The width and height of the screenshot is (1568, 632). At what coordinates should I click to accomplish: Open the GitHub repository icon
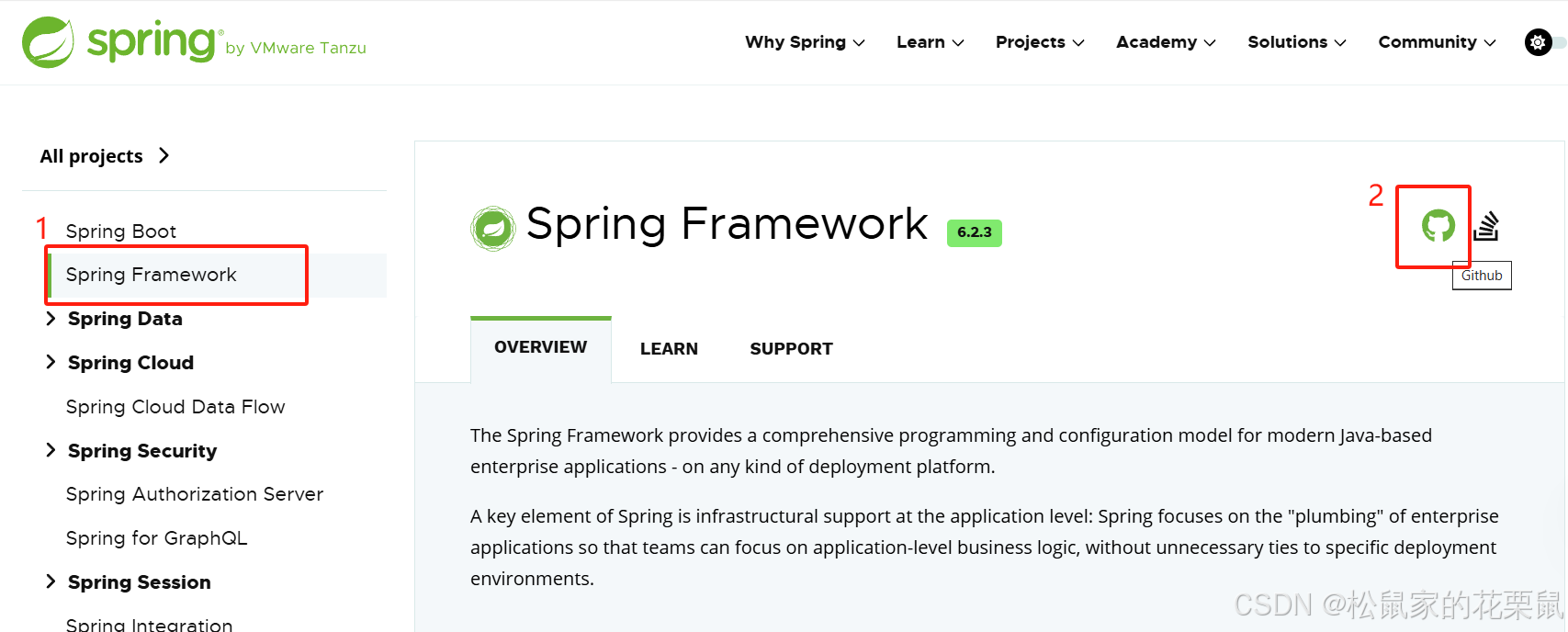pyautogui.click(x=1438, y=225)
